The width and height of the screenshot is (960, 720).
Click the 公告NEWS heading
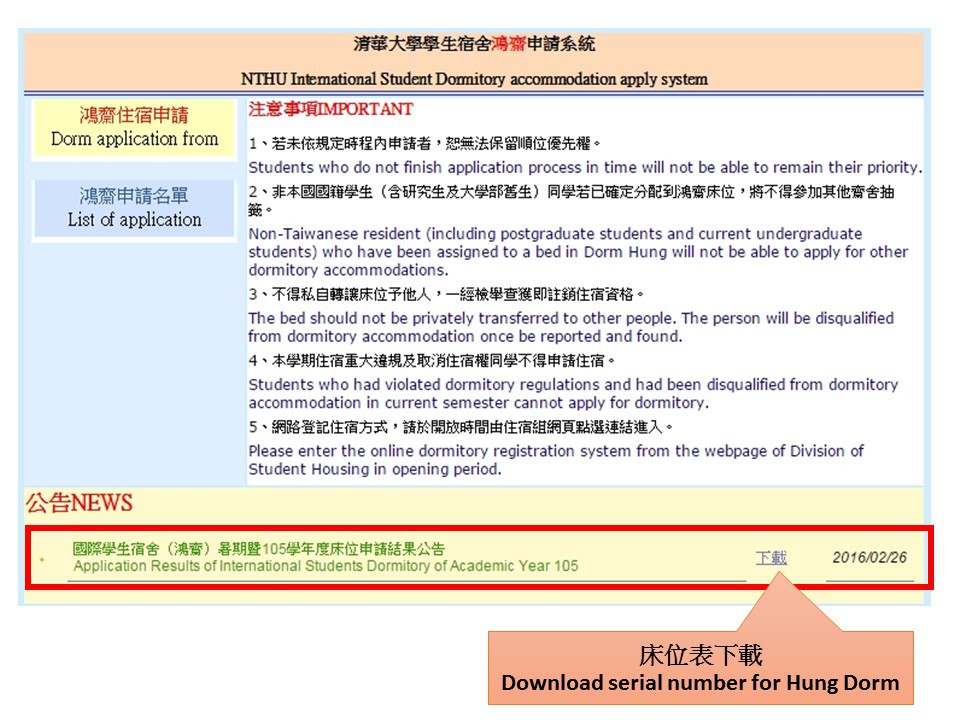pos(79,503)
